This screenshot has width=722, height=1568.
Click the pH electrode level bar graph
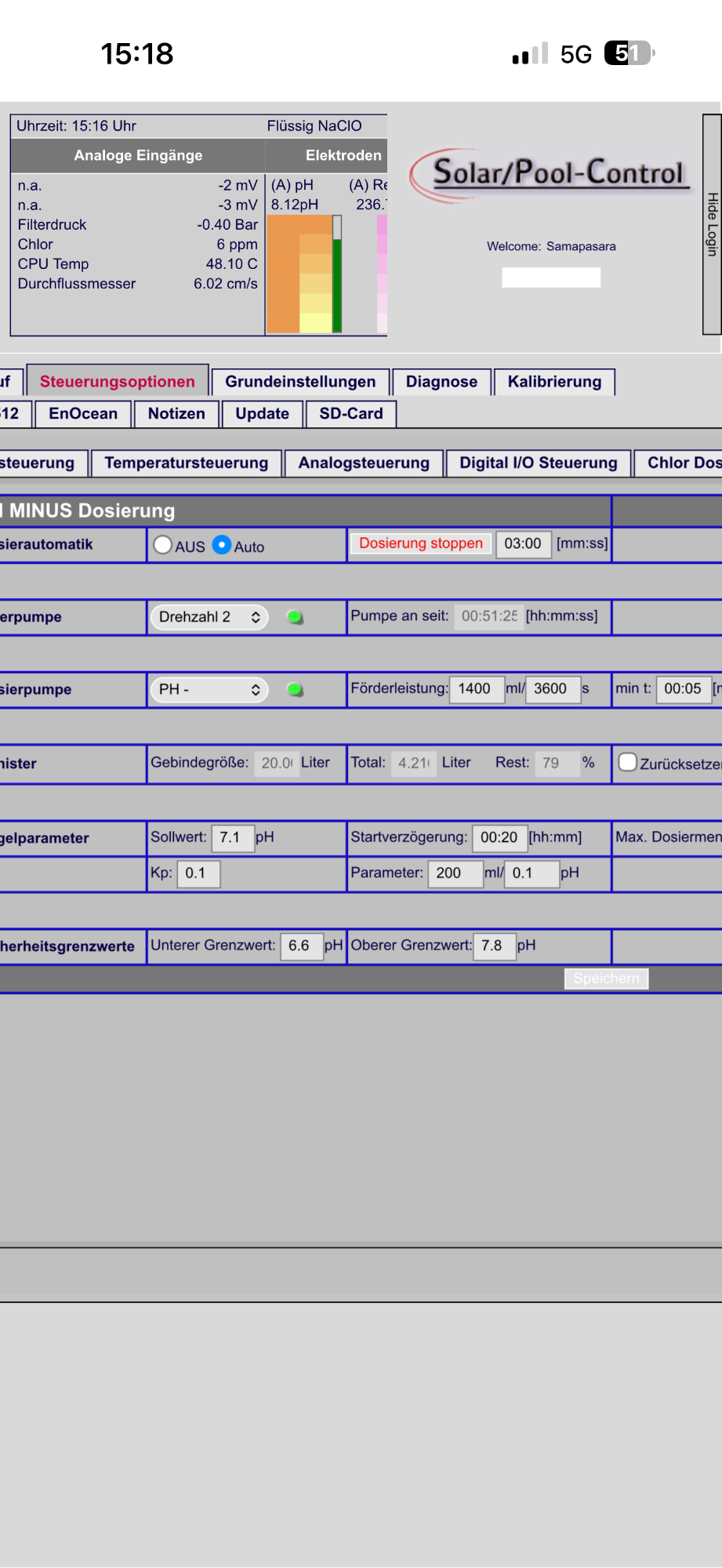299,274
